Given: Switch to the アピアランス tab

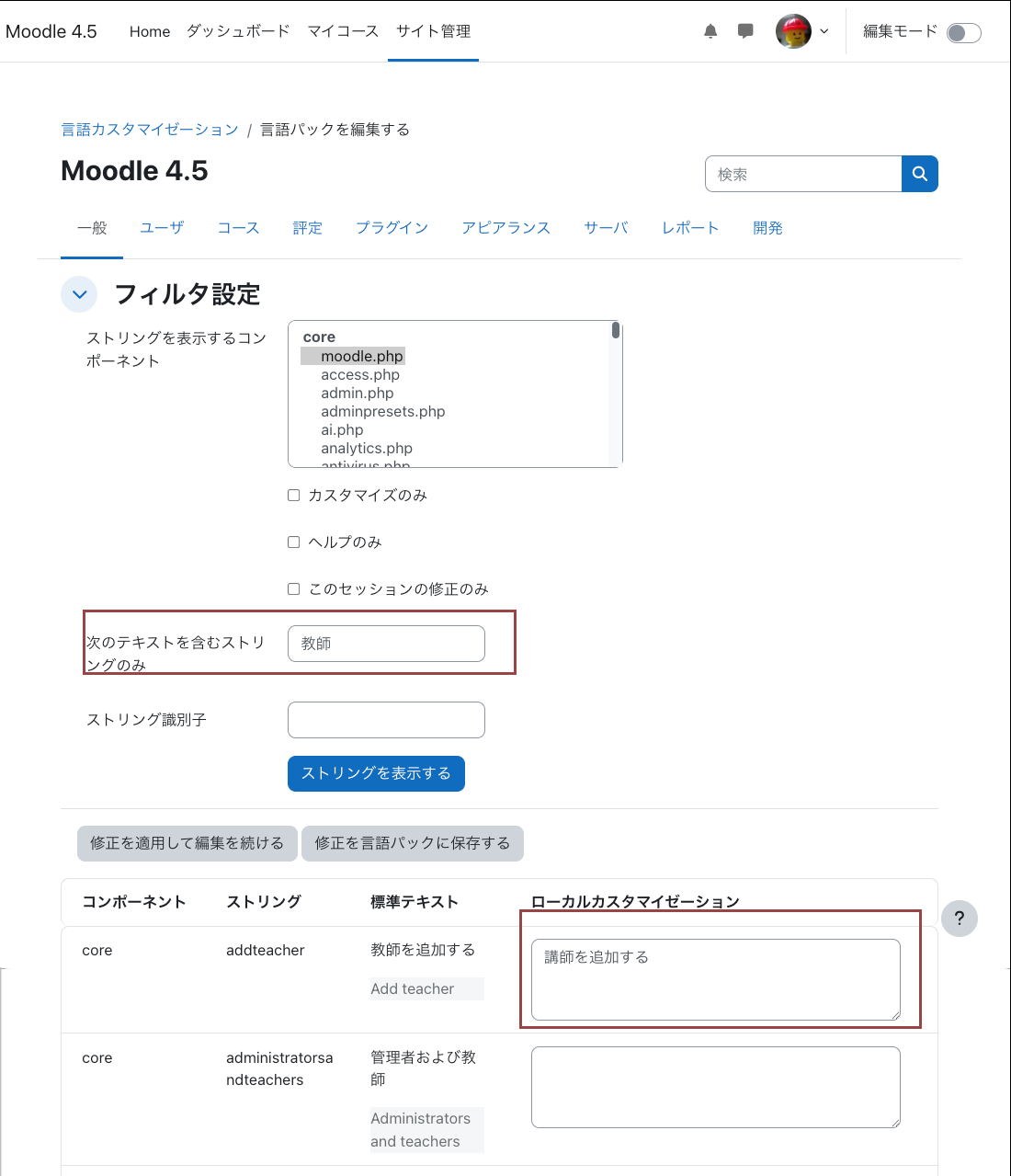Looking at the screenshot, I should [x=506, y=228].
